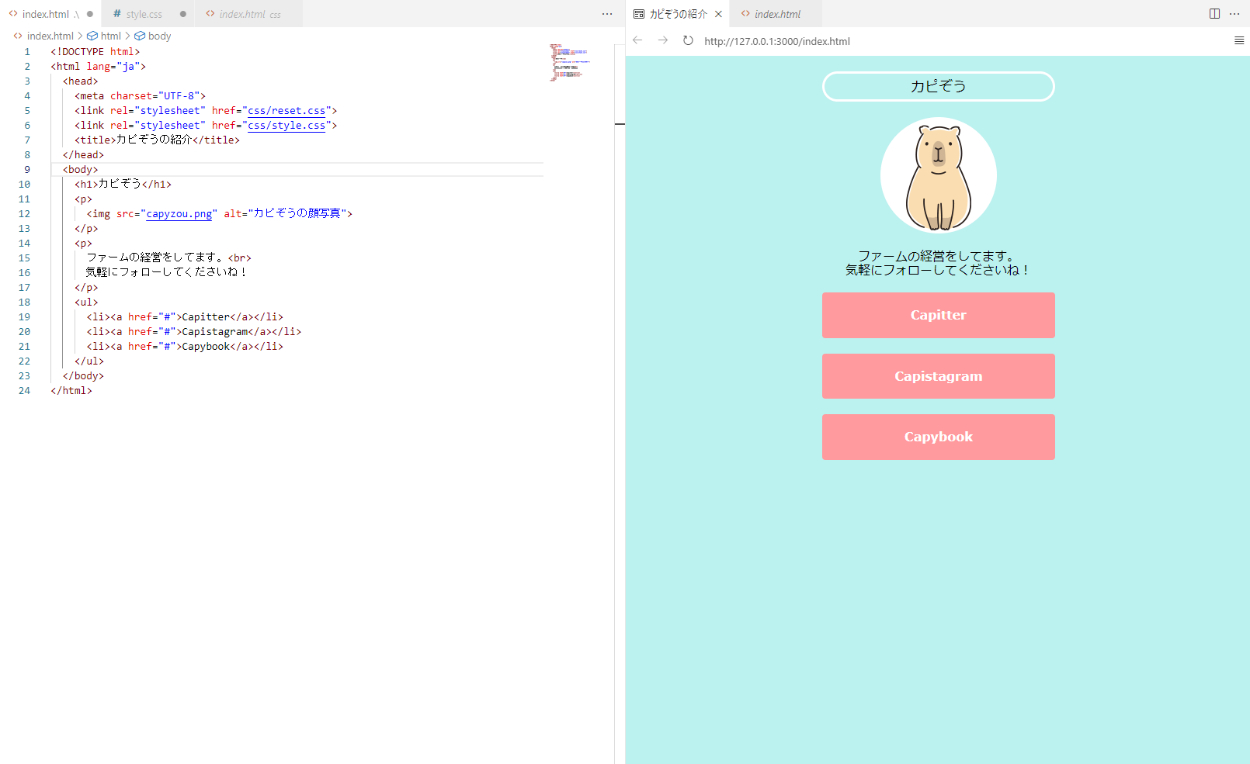
Task: Click the preview back arrow button
Action: [638, 41]
